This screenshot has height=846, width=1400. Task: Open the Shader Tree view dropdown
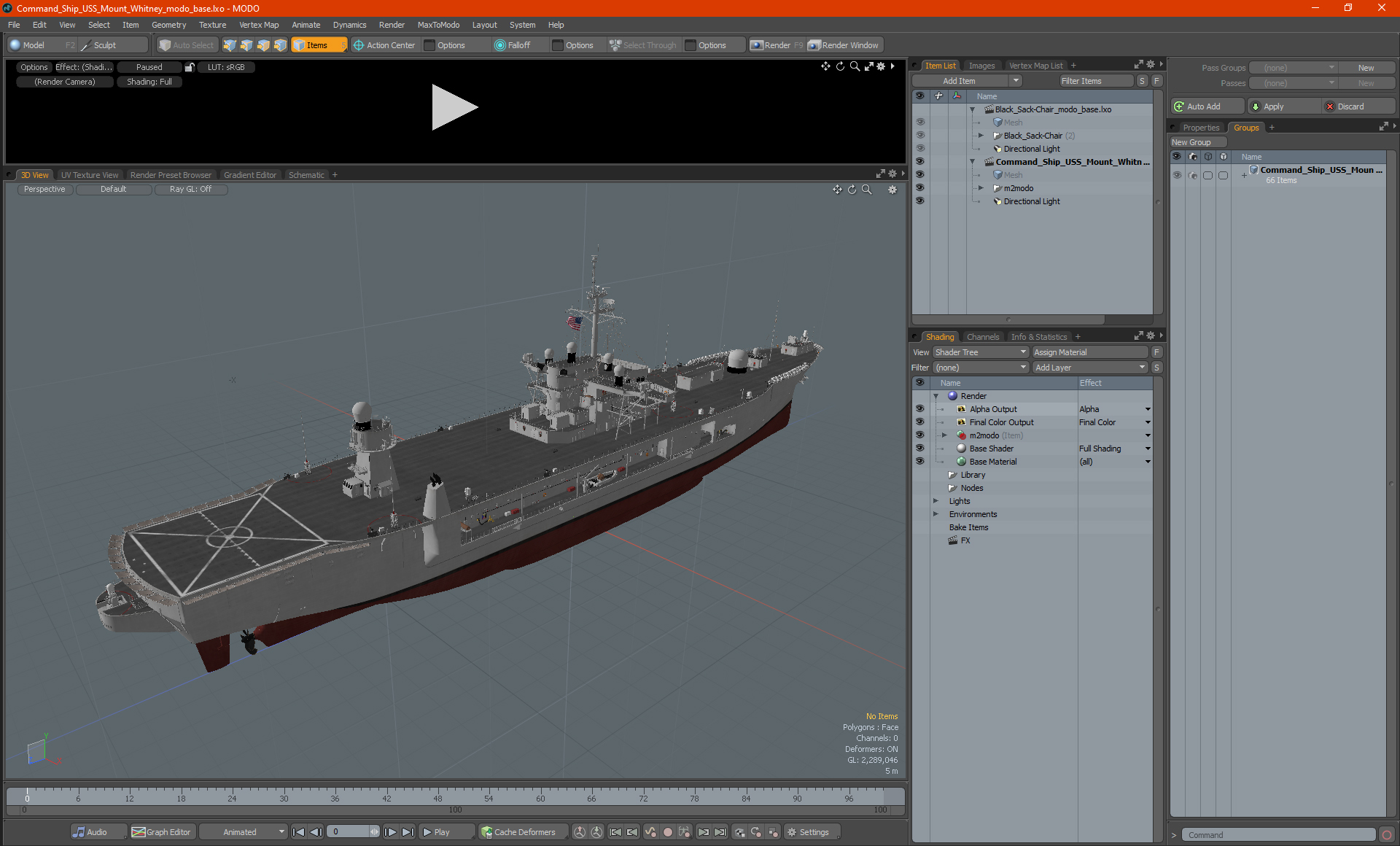(x=980, y=352)
